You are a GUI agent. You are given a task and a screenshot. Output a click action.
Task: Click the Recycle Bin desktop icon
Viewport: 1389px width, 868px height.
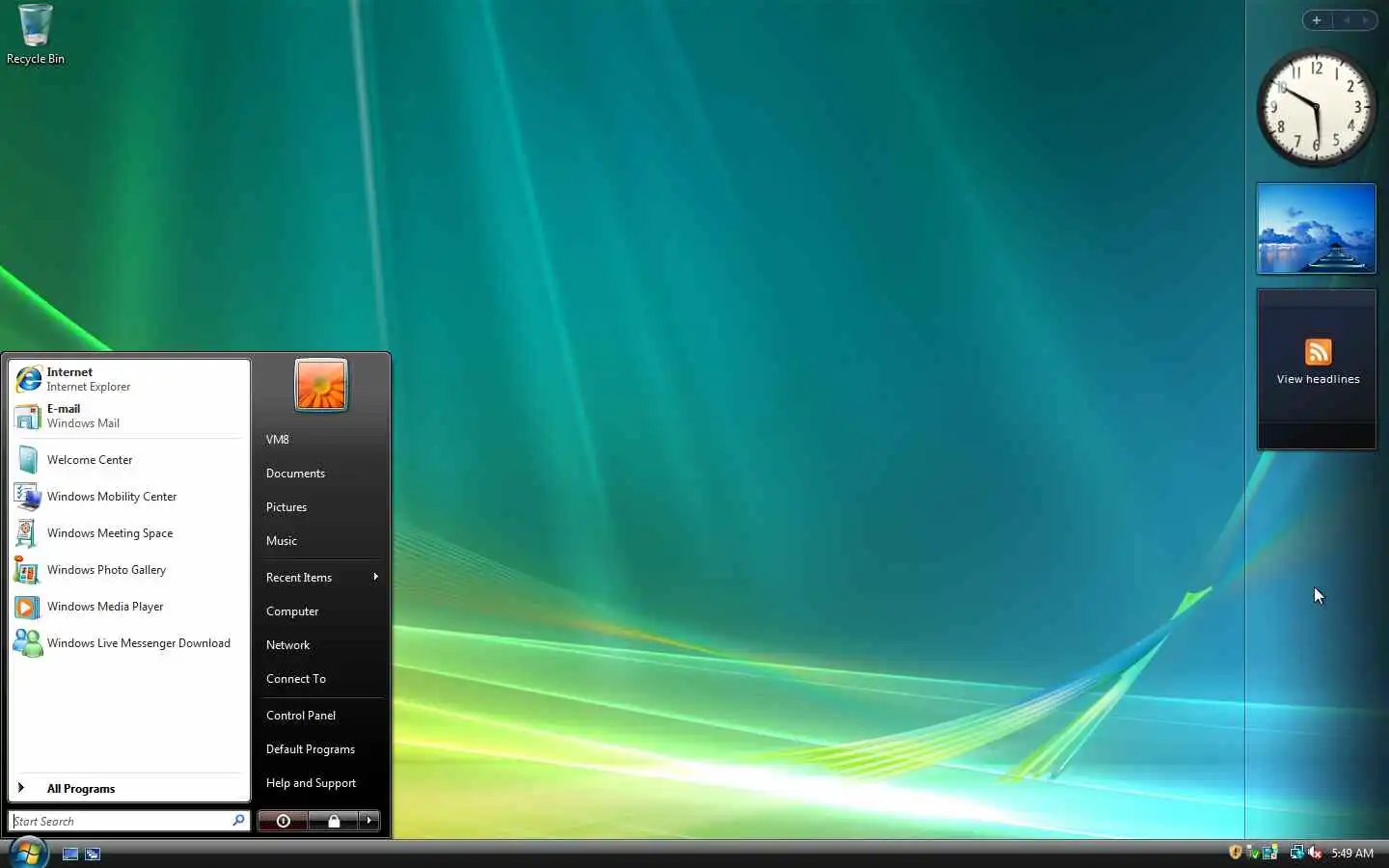(36, 35)
